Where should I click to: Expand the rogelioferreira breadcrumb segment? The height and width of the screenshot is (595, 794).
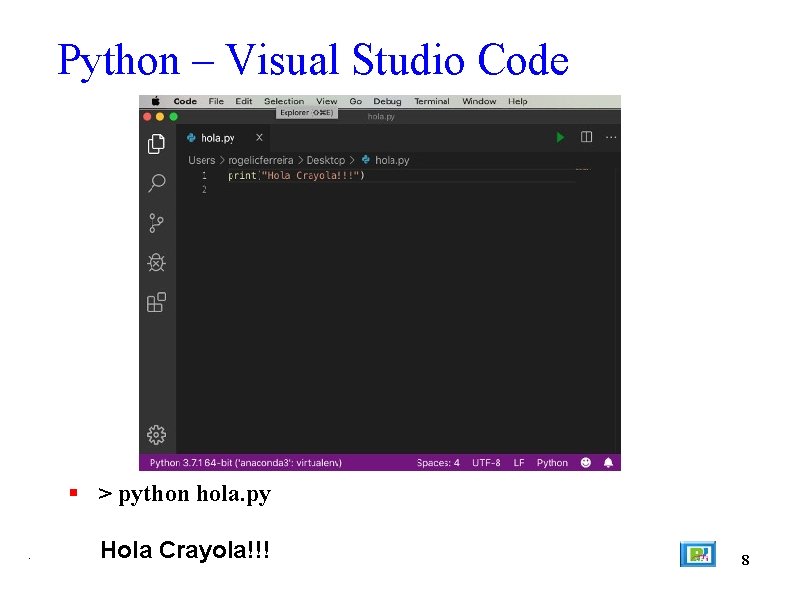260,160
